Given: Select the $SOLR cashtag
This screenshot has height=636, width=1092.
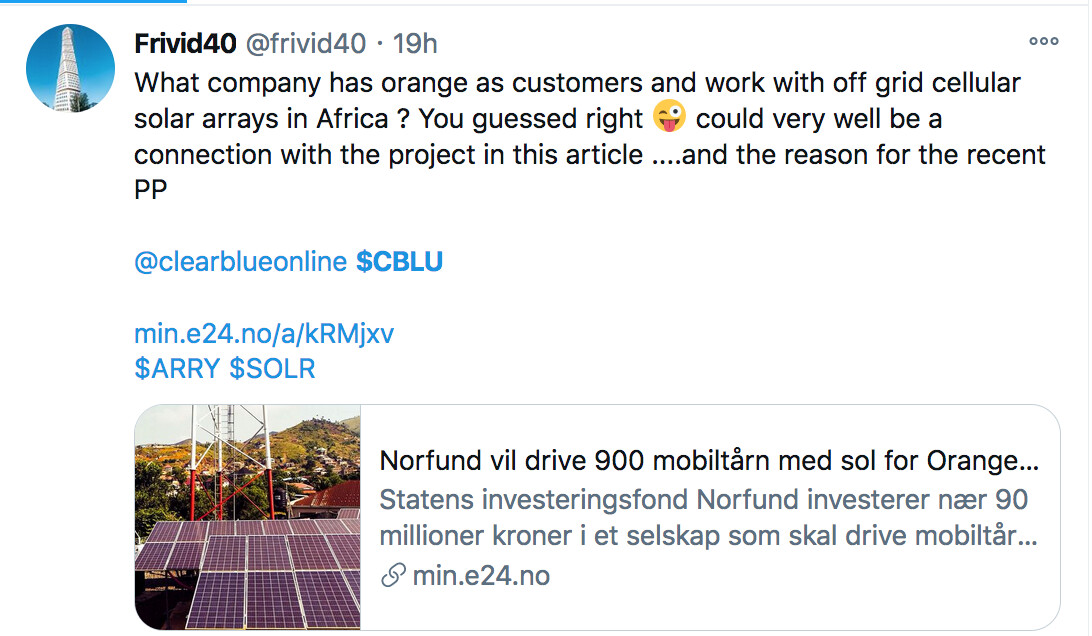Looking at the screenshot, I should click(x=272, y=369).
